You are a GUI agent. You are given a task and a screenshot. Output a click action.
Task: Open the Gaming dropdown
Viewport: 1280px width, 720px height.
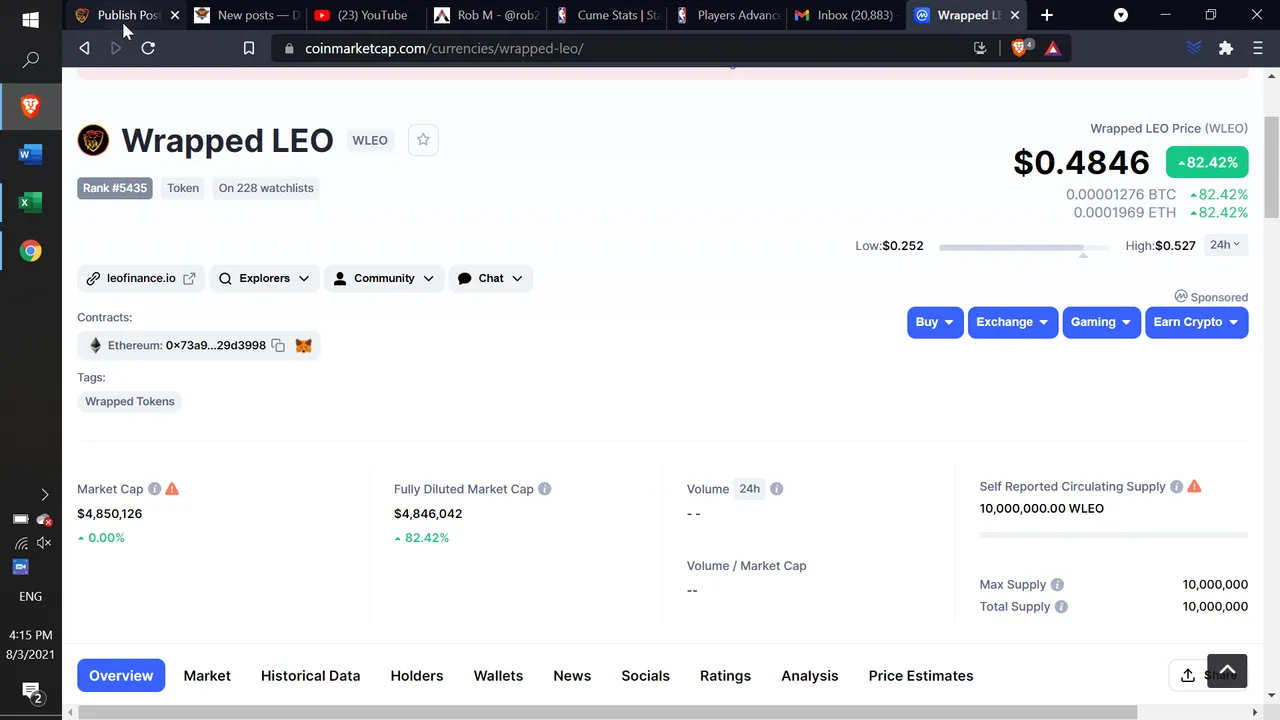pos(1101,322)
